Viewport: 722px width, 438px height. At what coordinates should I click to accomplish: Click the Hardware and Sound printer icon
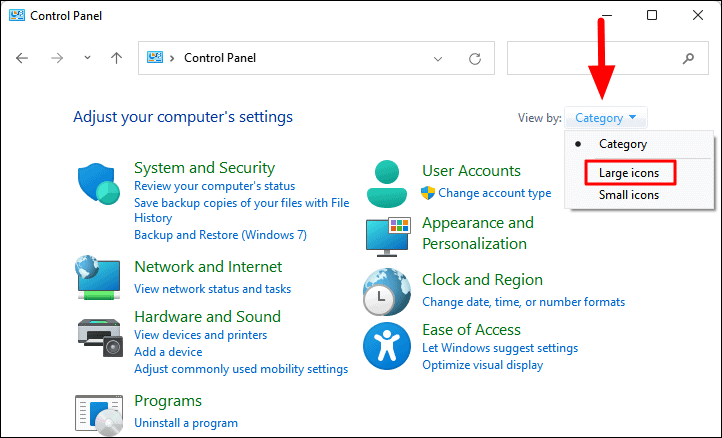pyautogui.click(x=100, y=338)
